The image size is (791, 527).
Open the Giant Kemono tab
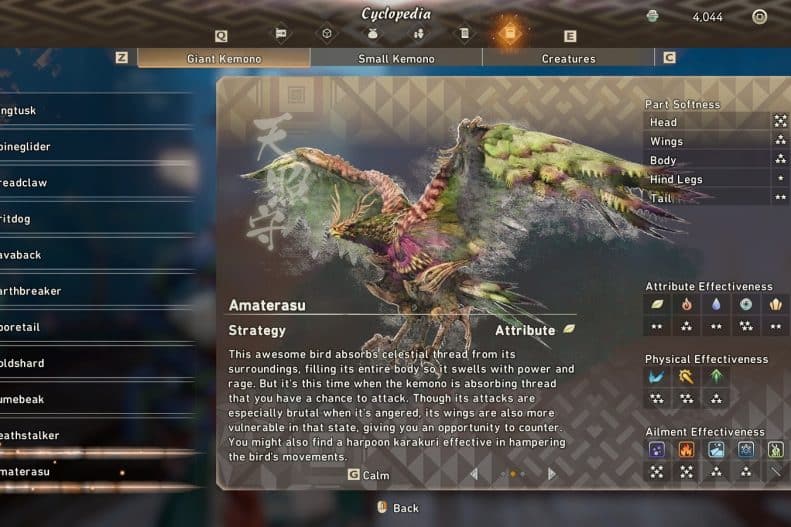pos(224,58)
